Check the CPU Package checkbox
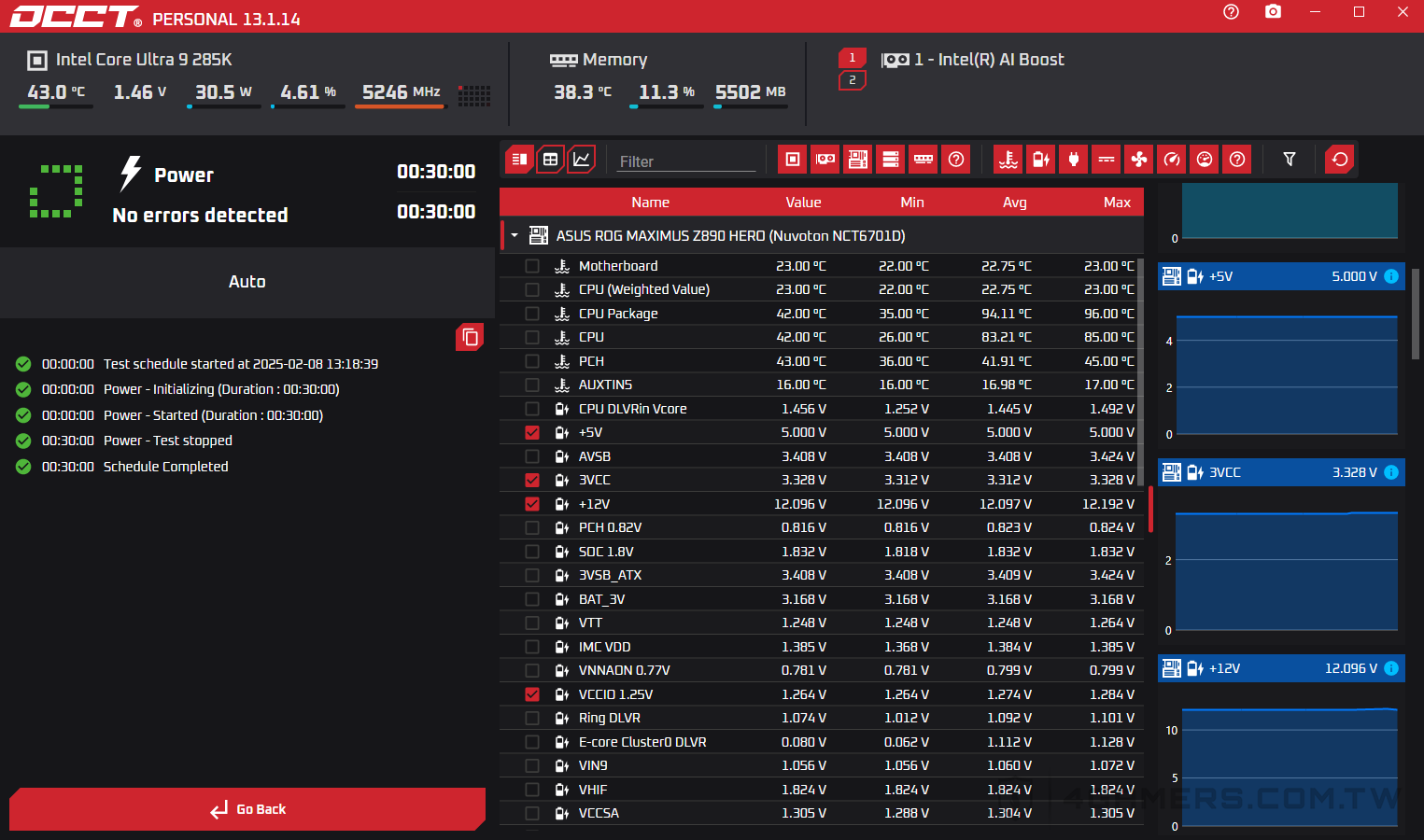Viewport: 1424px width, 840px height. click(x=532, y=314)
